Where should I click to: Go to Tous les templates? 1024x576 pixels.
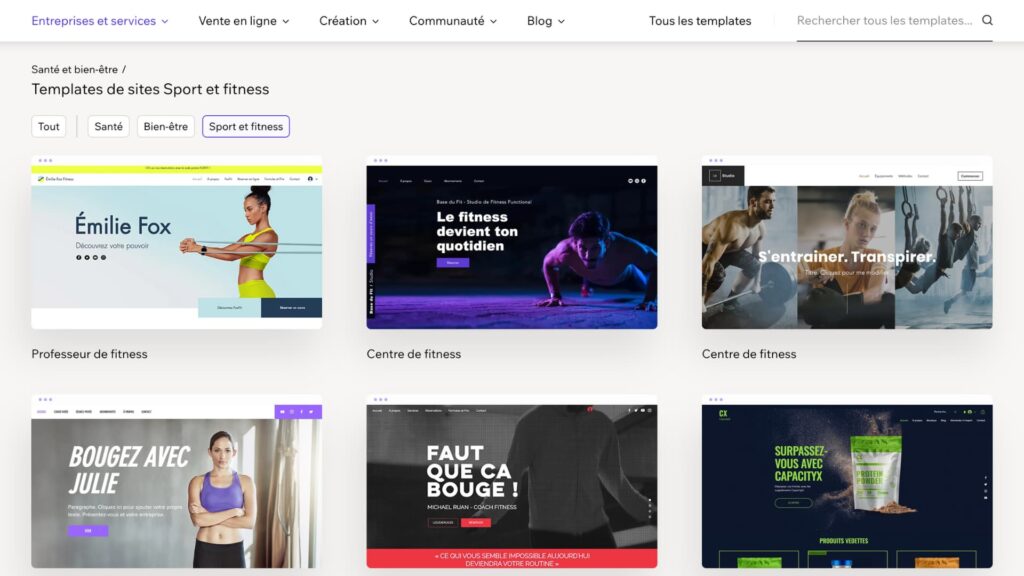[699, 21]
